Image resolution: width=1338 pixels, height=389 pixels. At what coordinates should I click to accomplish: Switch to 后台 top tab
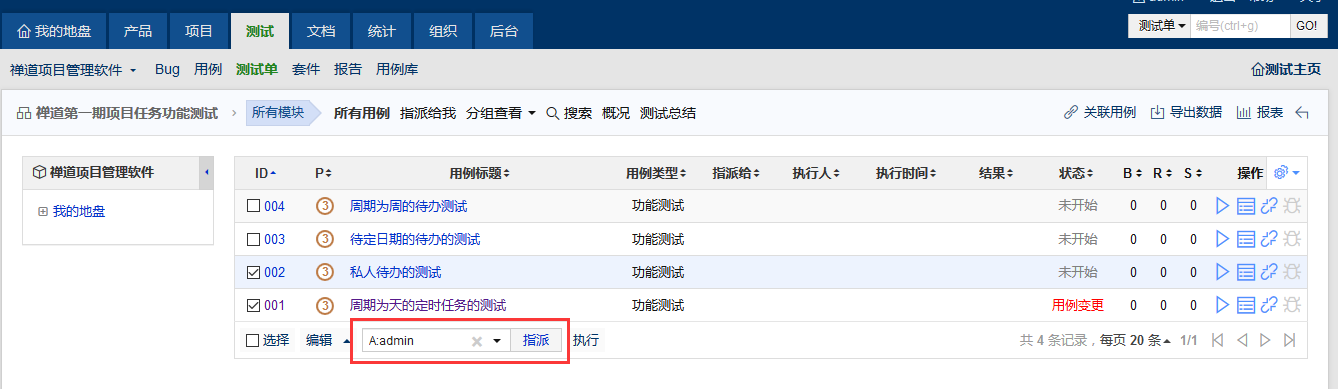tap(504, 31)
